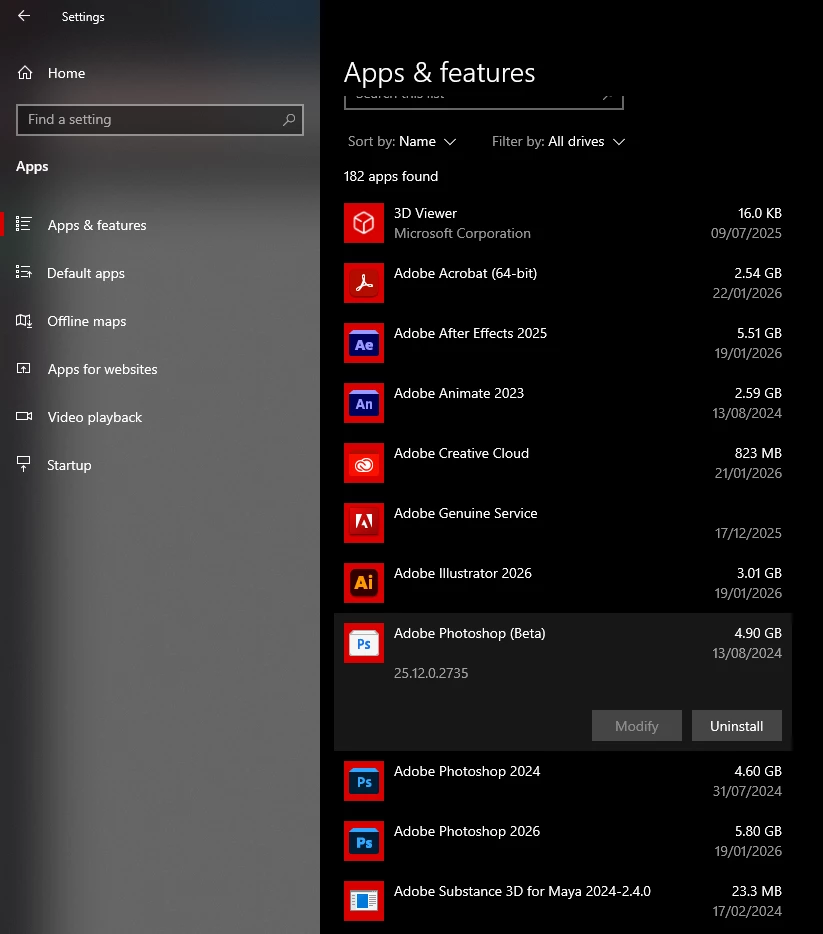The image size is (823, 934).
Task: Click the Video playback camera icon
Action: (x=24, y=416)
